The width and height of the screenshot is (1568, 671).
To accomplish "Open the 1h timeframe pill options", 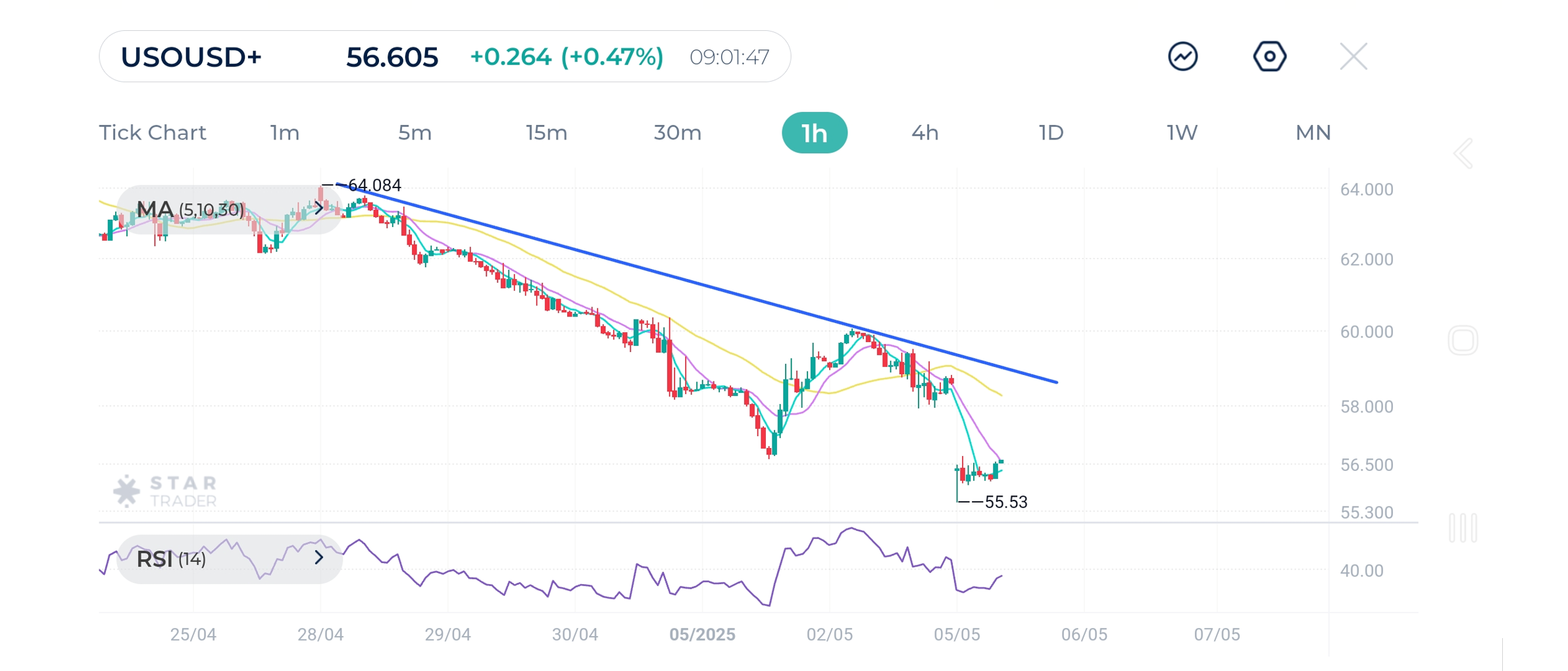I will click(815, 133).
